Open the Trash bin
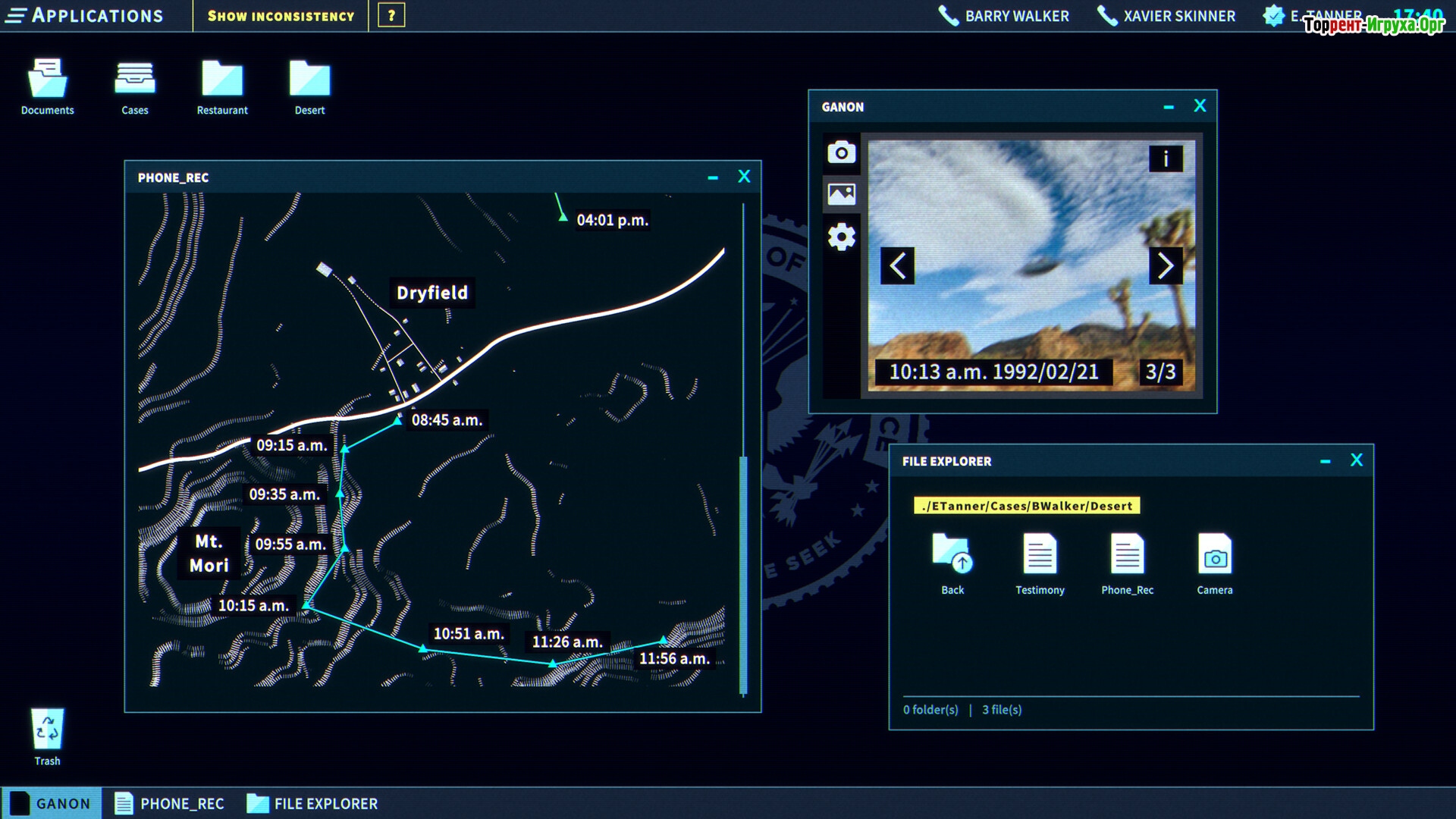1456x819 pixels. (47, 730)
